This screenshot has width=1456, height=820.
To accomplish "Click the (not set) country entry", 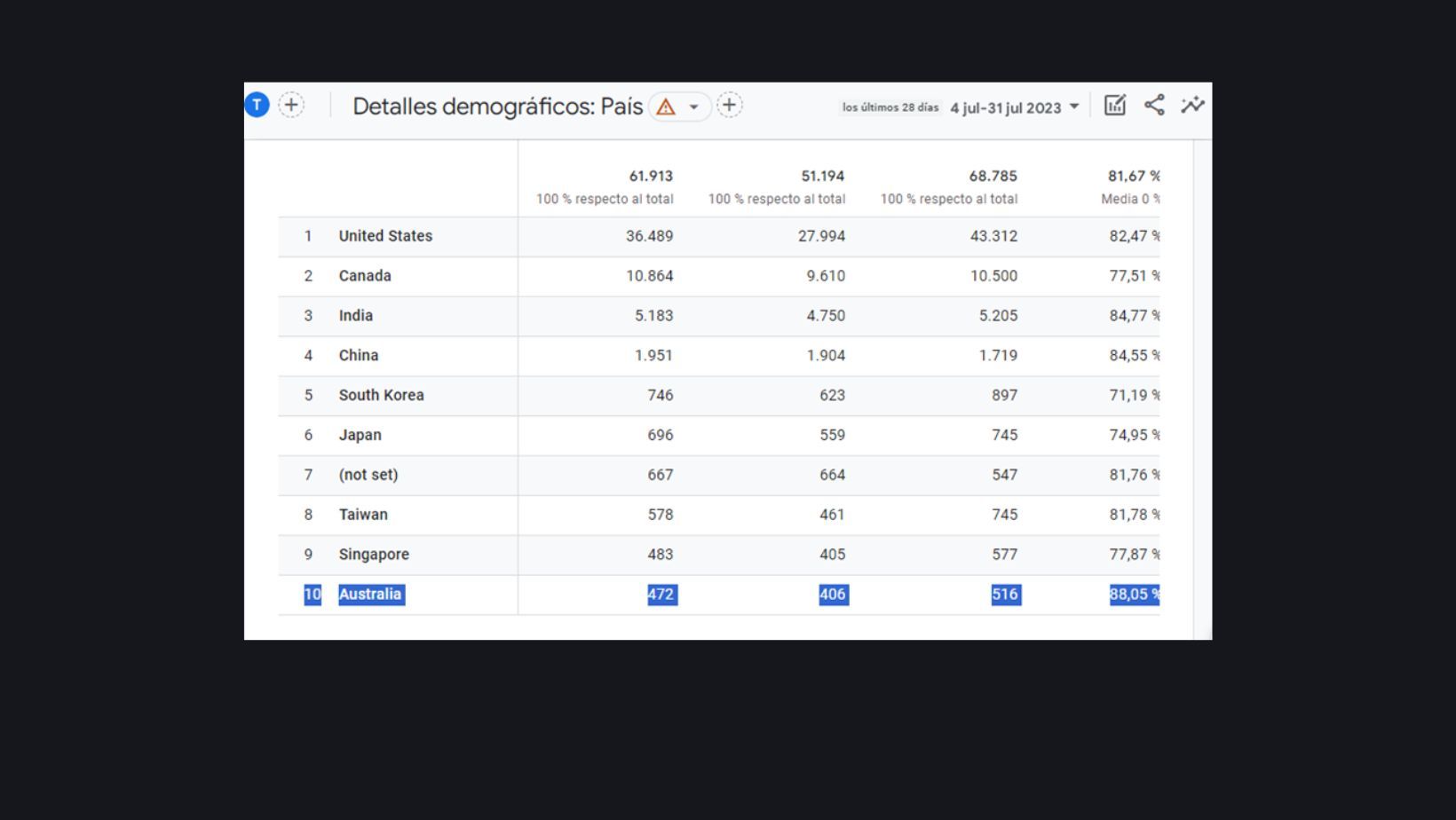I will [x=368, y=475].
